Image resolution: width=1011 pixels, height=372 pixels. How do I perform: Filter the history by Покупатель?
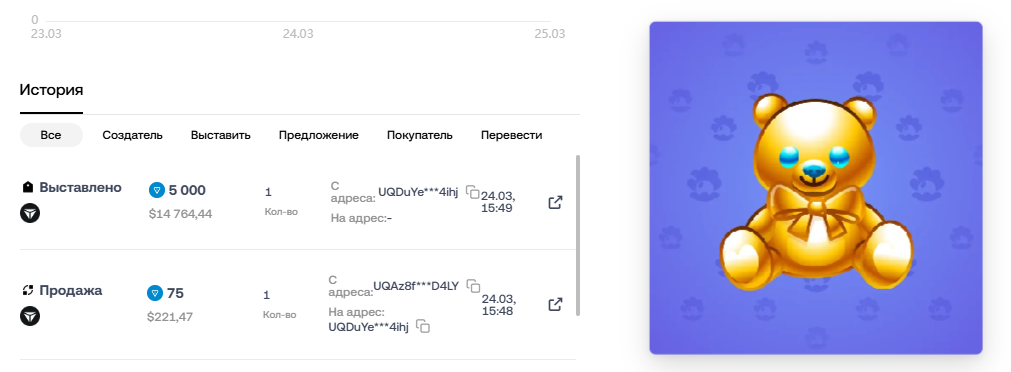[x=420, y=135]
